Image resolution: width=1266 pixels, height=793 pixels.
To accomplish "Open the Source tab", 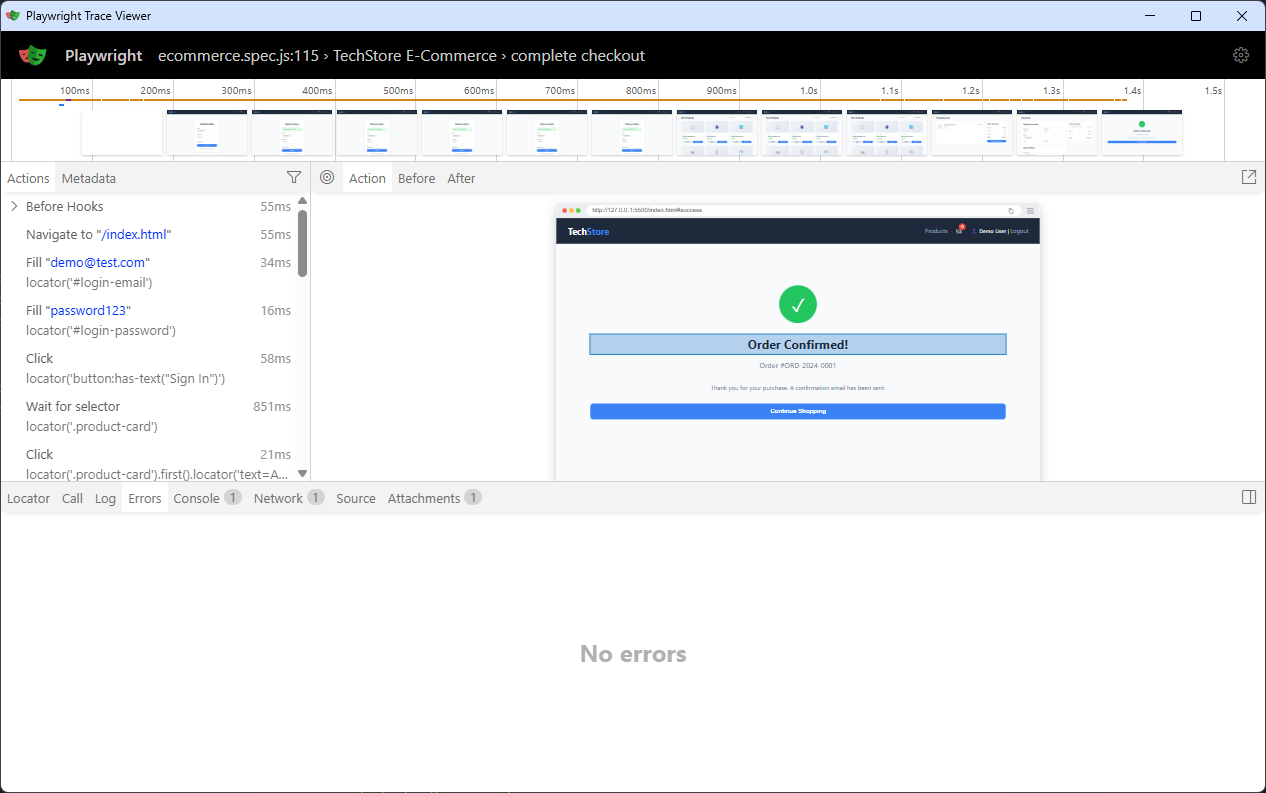I will (355, 497).
